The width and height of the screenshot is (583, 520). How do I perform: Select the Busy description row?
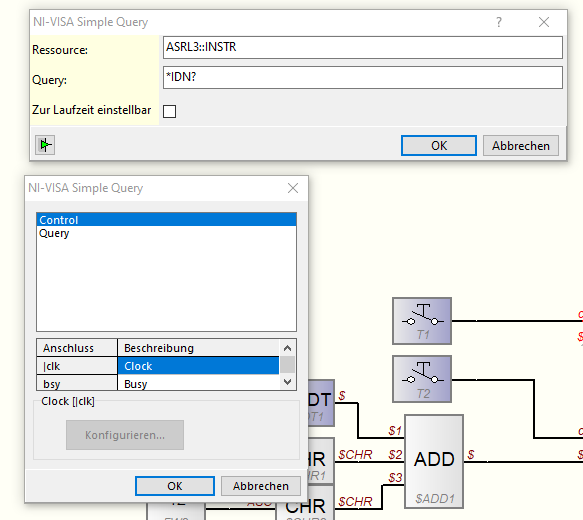198,383
